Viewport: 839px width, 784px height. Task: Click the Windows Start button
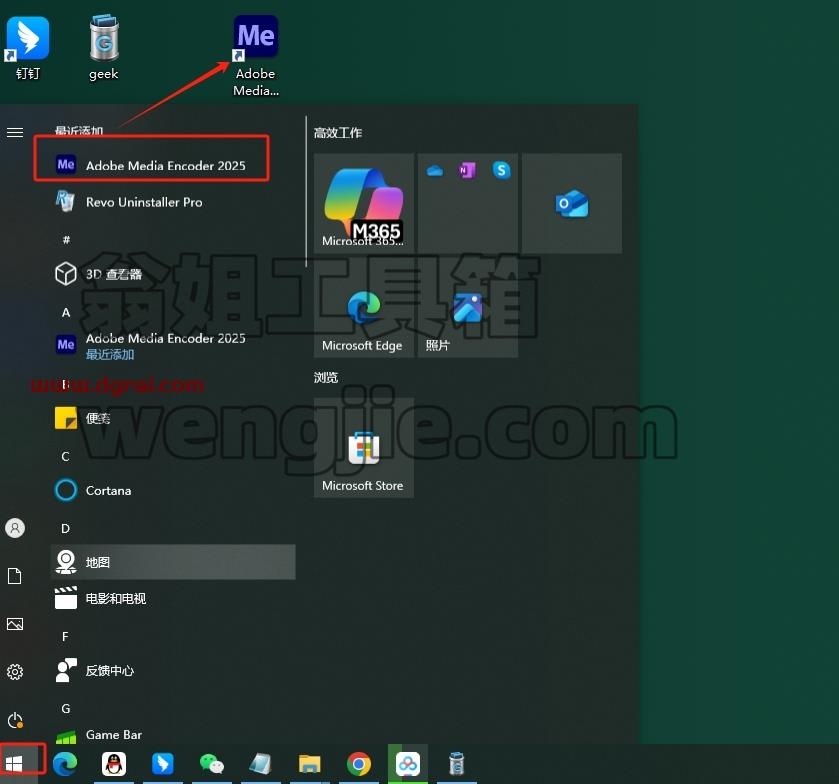(x=14, y=764)
